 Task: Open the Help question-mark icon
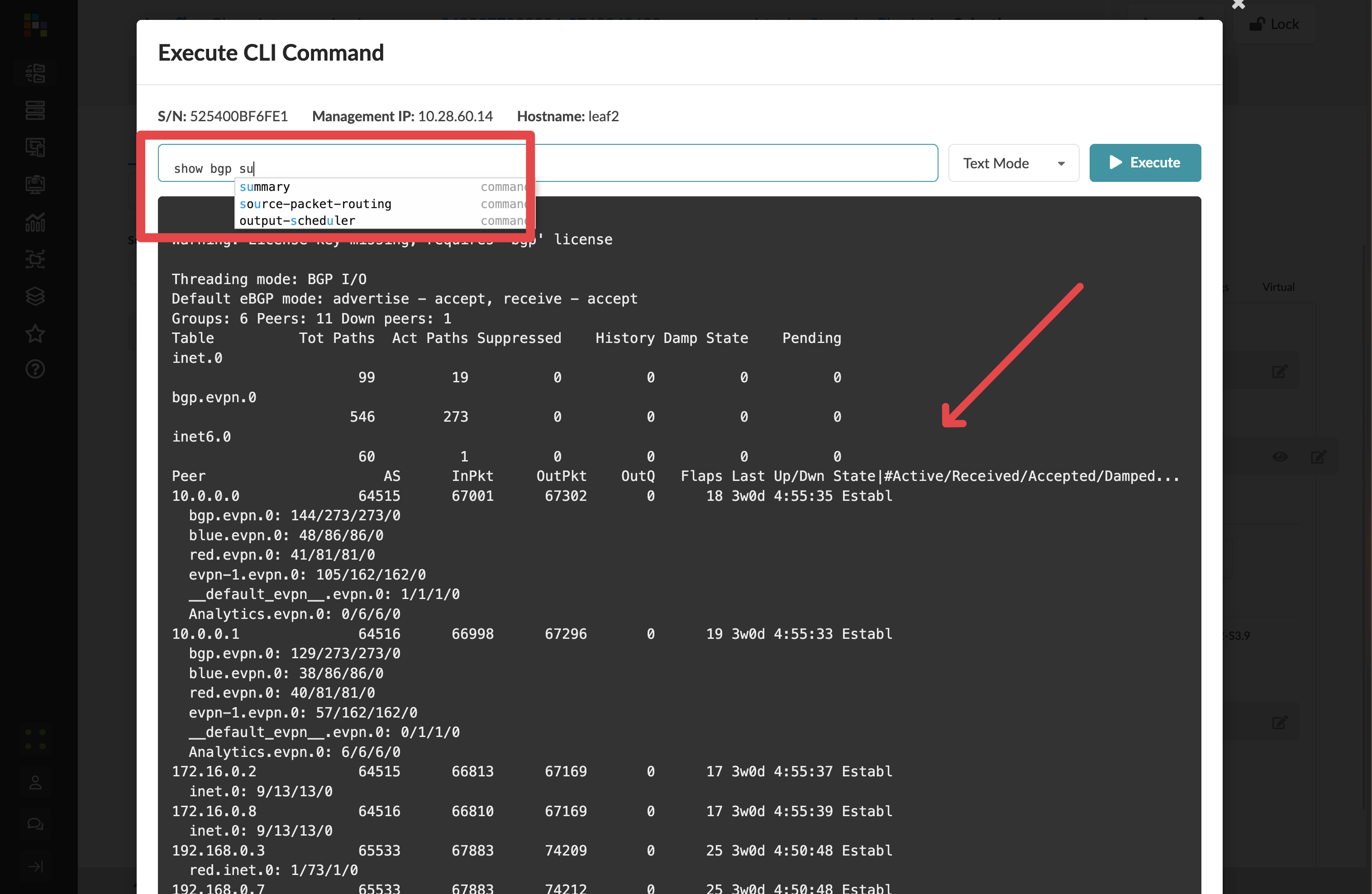pyautogui.click(x=34, y=369)
